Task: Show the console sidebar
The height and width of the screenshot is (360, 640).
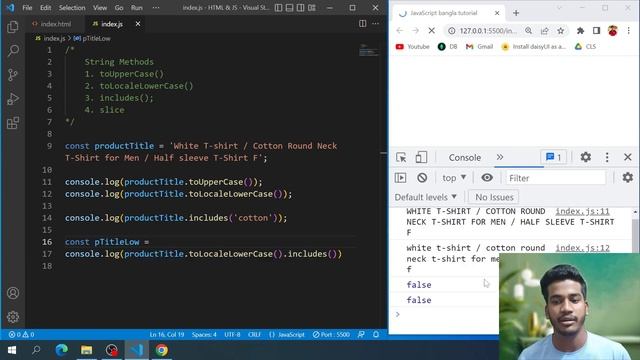Action: click(x=400, y=178)
